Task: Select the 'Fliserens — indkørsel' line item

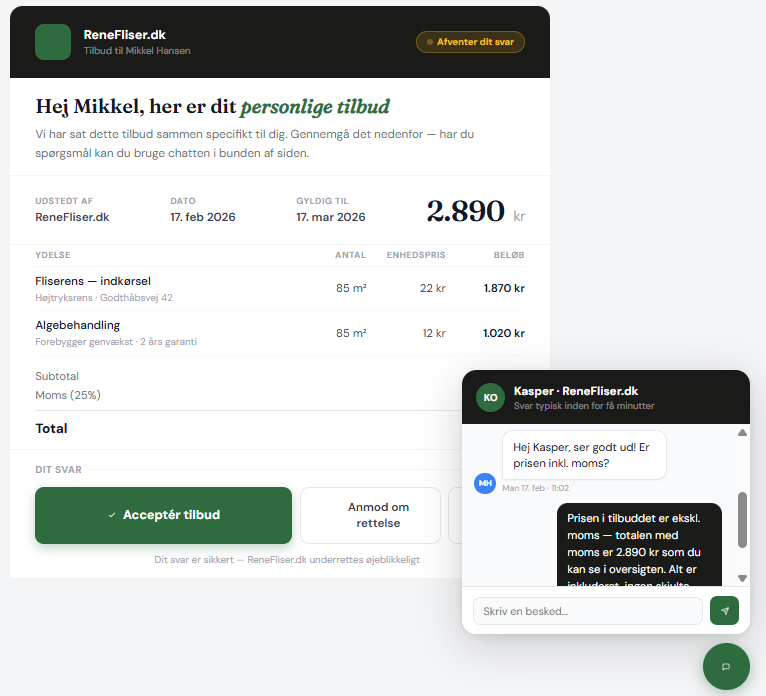Action: pos(93,281)
